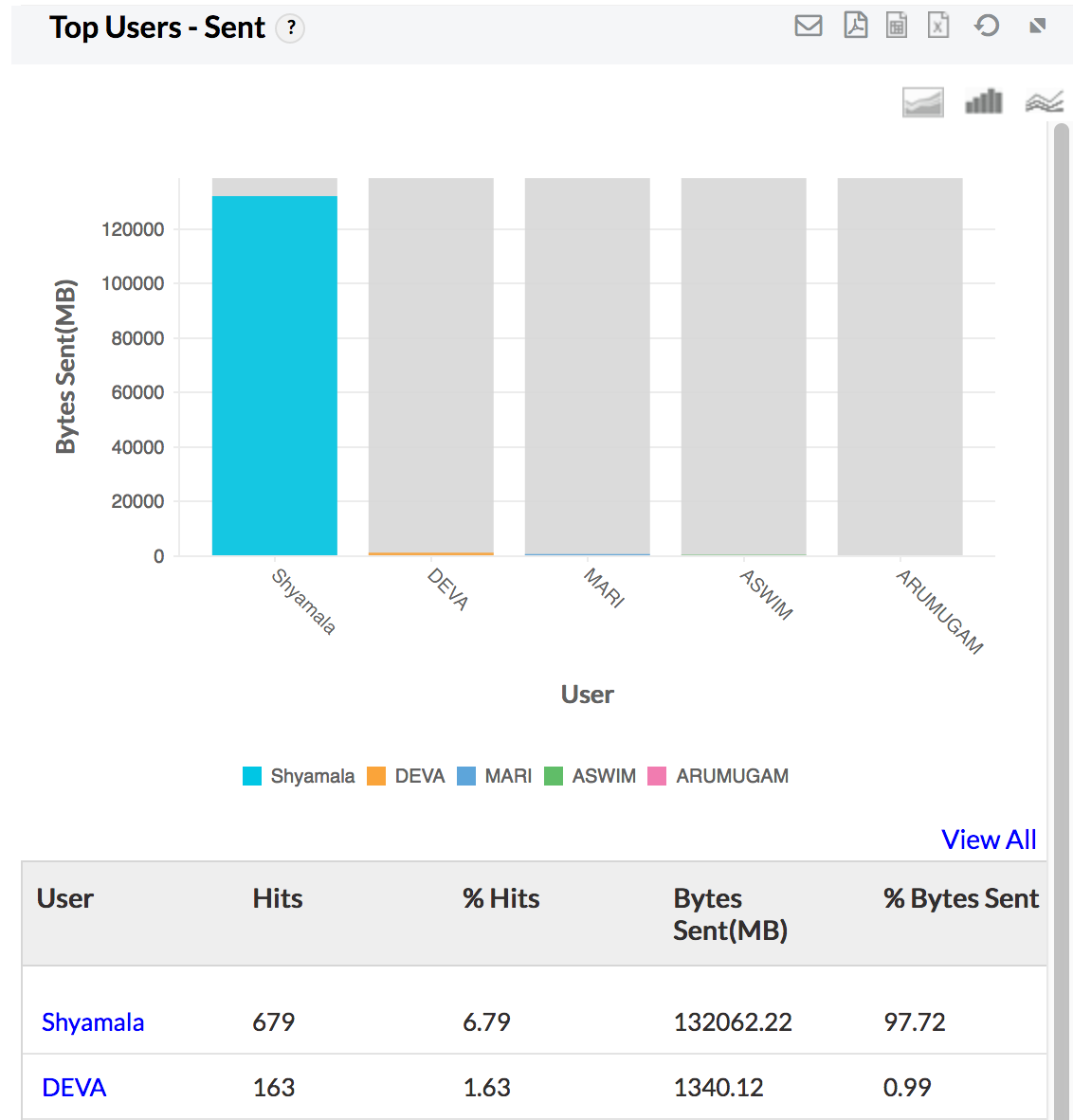Toggle Shyamala series in chart legend

coord(300,776)
